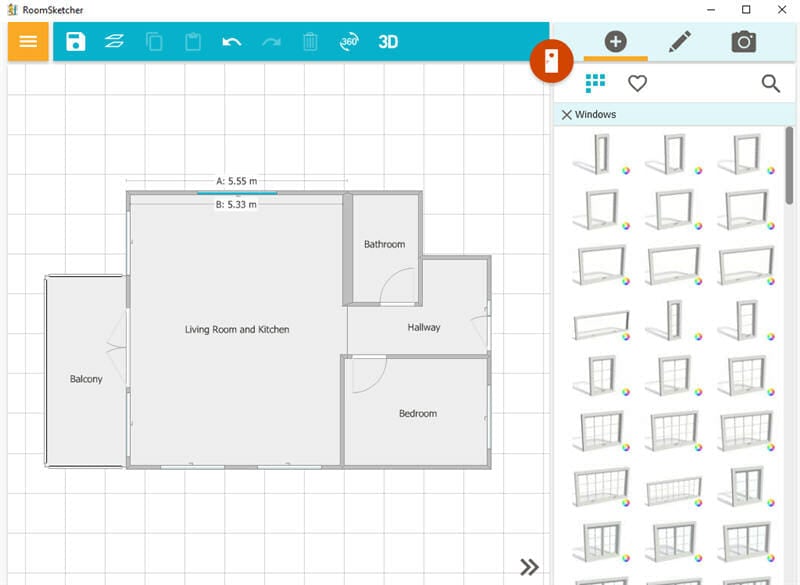Select the camera tab
Screen dimensions: 800x585
click(x=743, y=42)
